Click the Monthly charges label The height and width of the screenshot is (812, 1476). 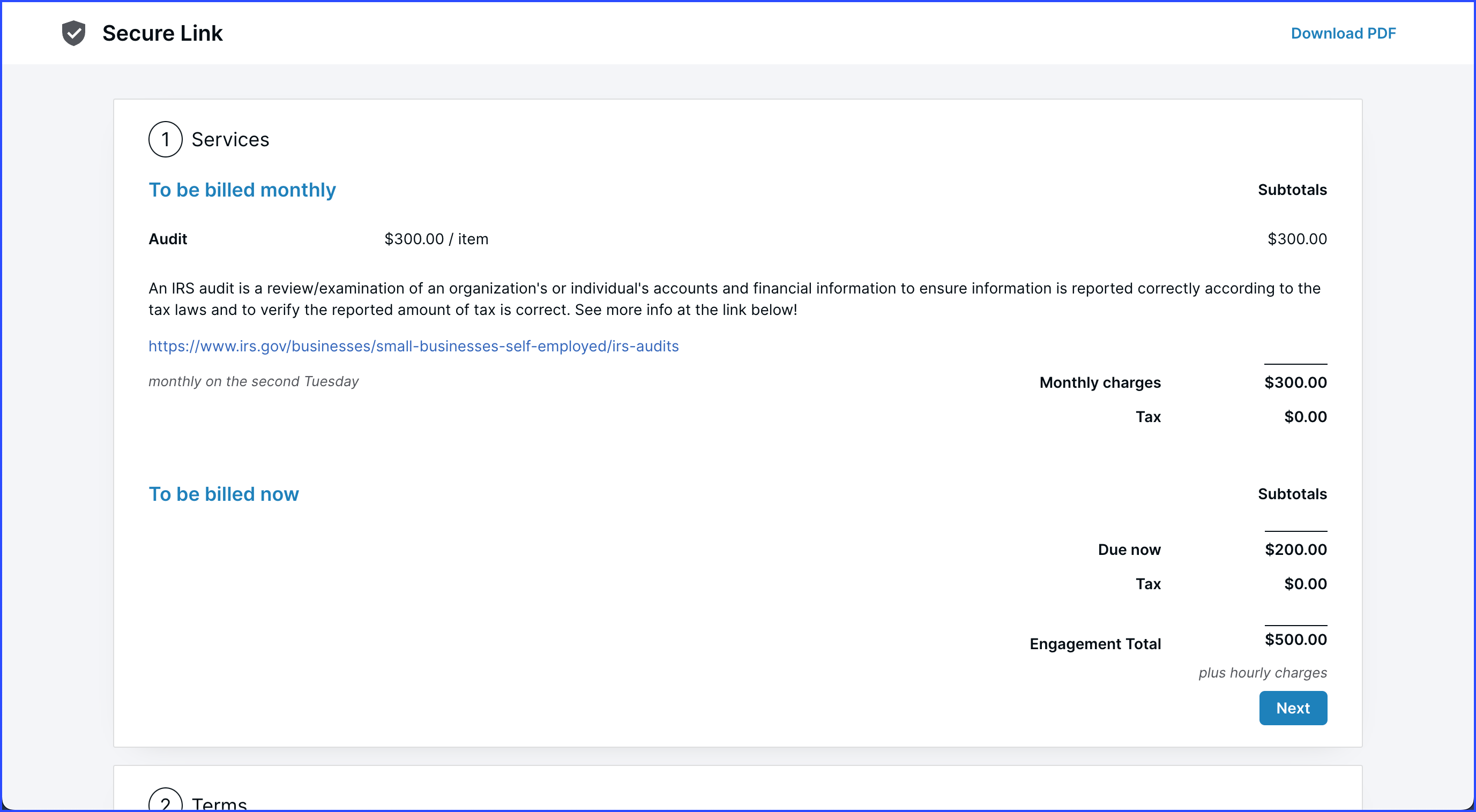click(1100, 382)
